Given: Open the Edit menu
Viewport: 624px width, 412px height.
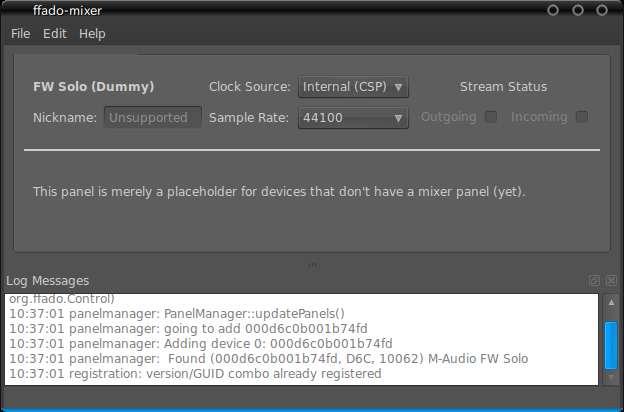Looking at the screenshot, I should click(55, 34).
